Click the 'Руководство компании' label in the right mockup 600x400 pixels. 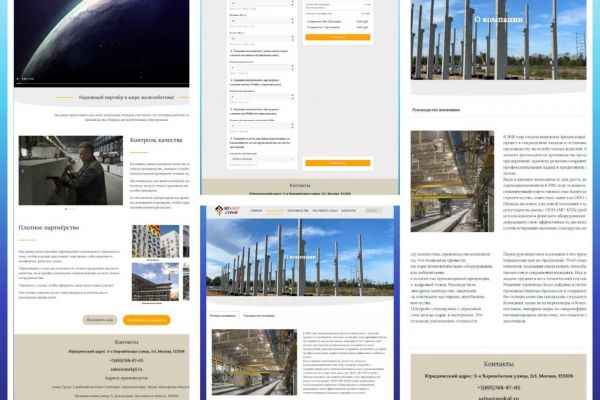436,110
